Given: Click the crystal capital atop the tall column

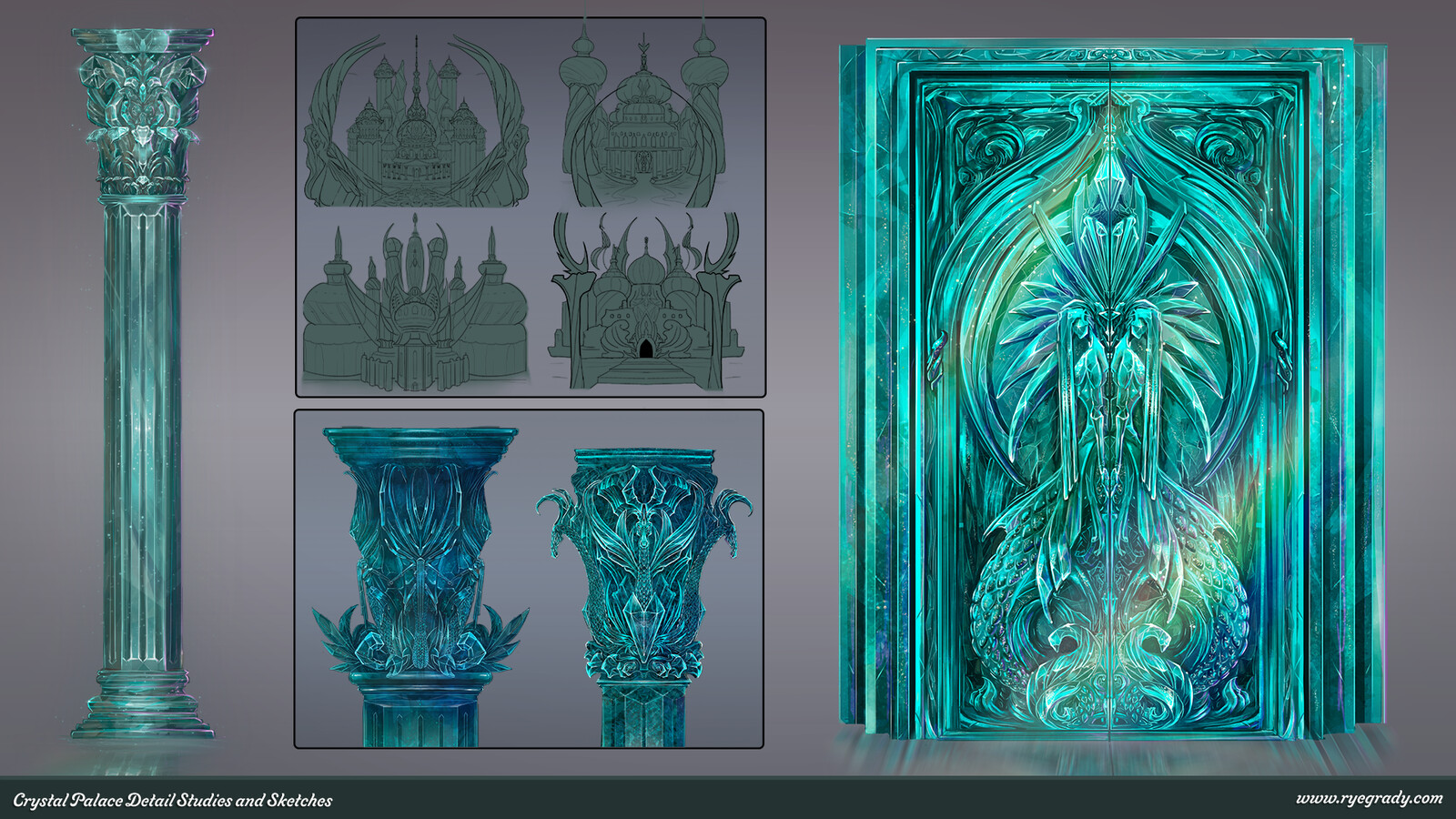Looking at the screenshot, I should tap(143, 111).
